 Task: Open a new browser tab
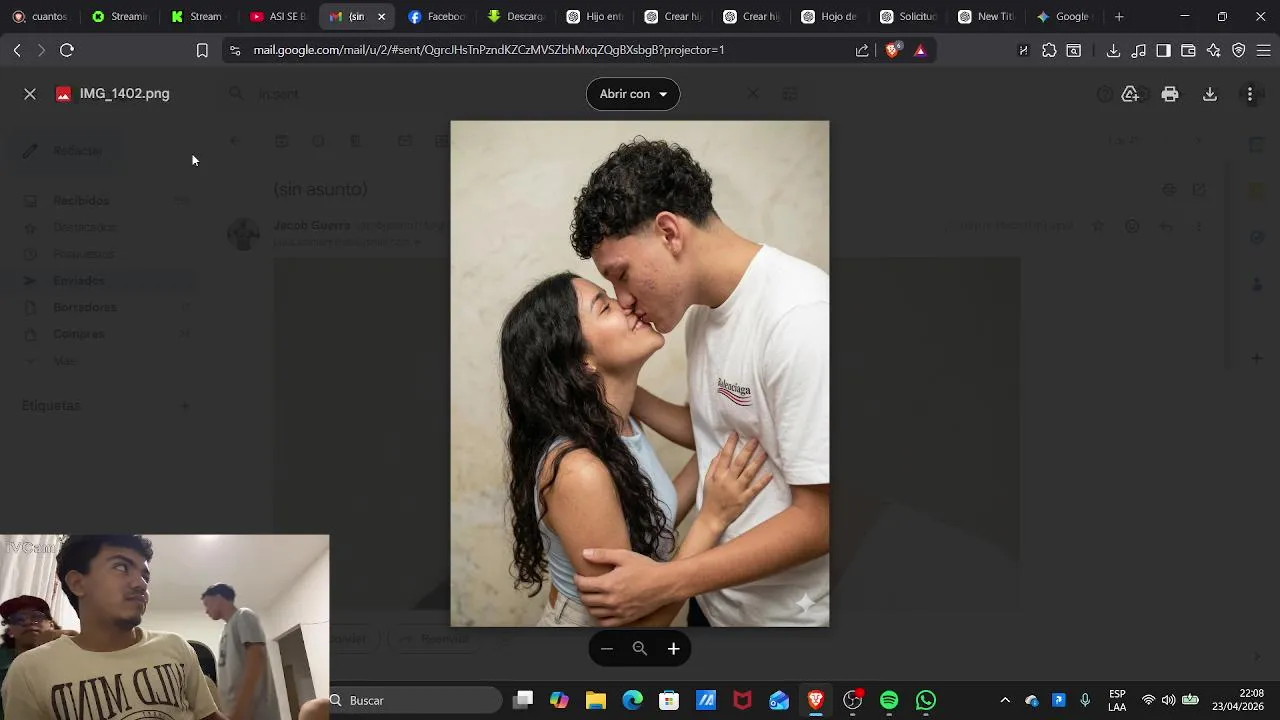(x=1119, y=16)
